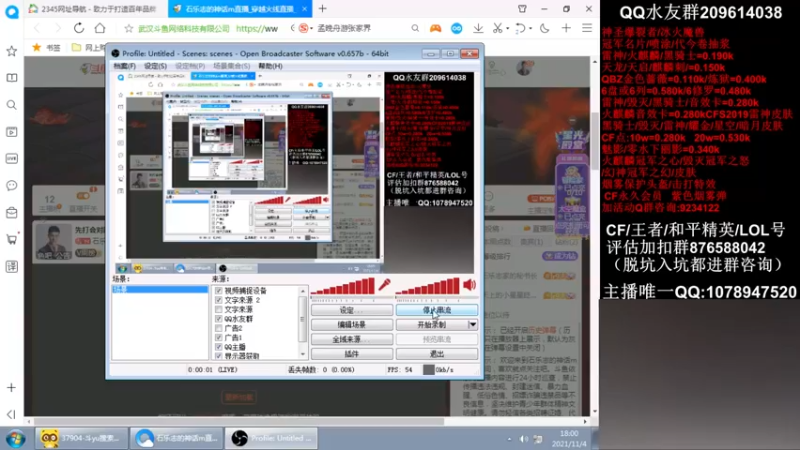The image size is (800, 450).
Task: Toggle QQ水友群 source checkbox
Action: (219, 318)
